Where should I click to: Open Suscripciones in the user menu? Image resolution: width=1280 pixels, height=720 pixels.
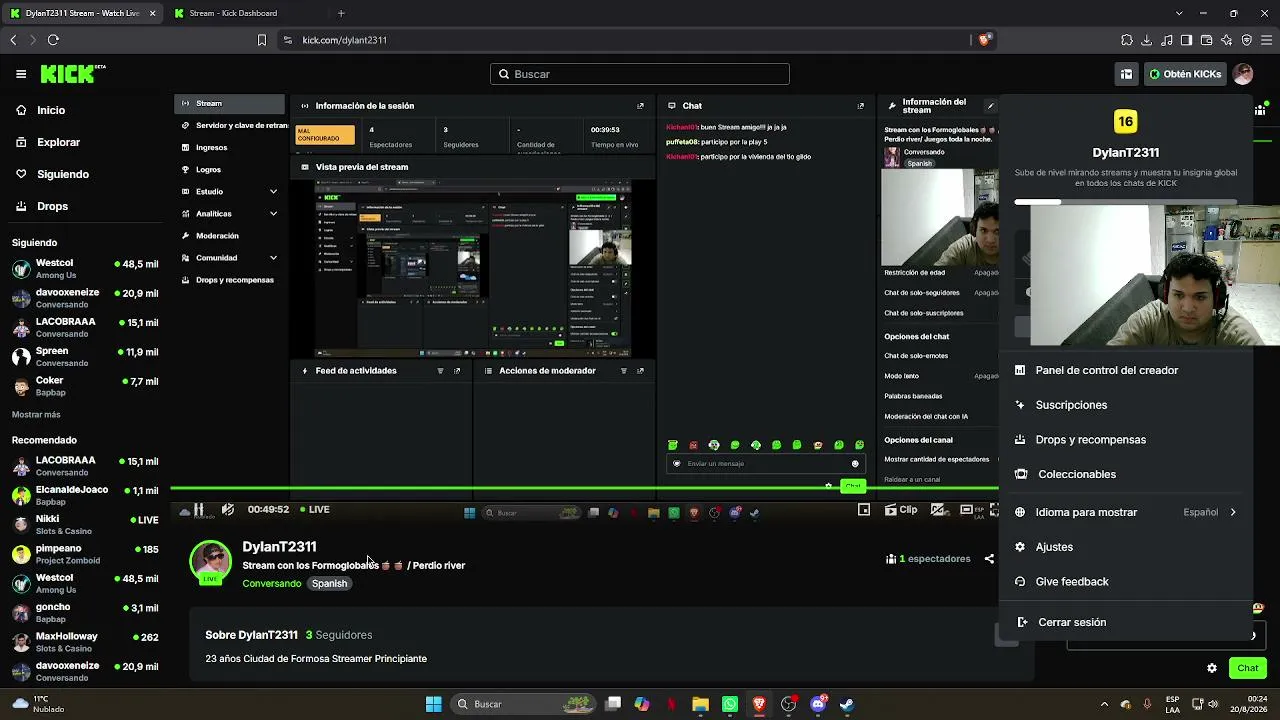coord(1125,405)
